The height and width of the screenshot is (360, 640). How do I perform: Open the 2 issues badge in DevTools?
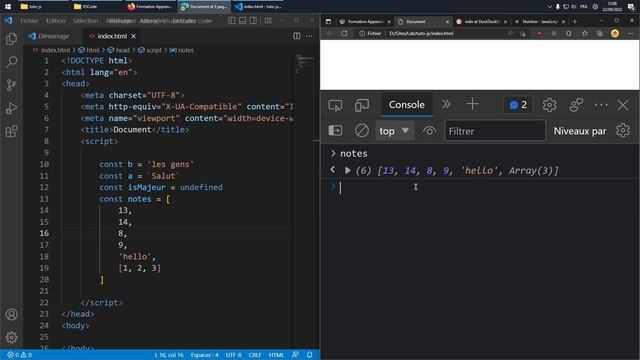tap(518, 105)
